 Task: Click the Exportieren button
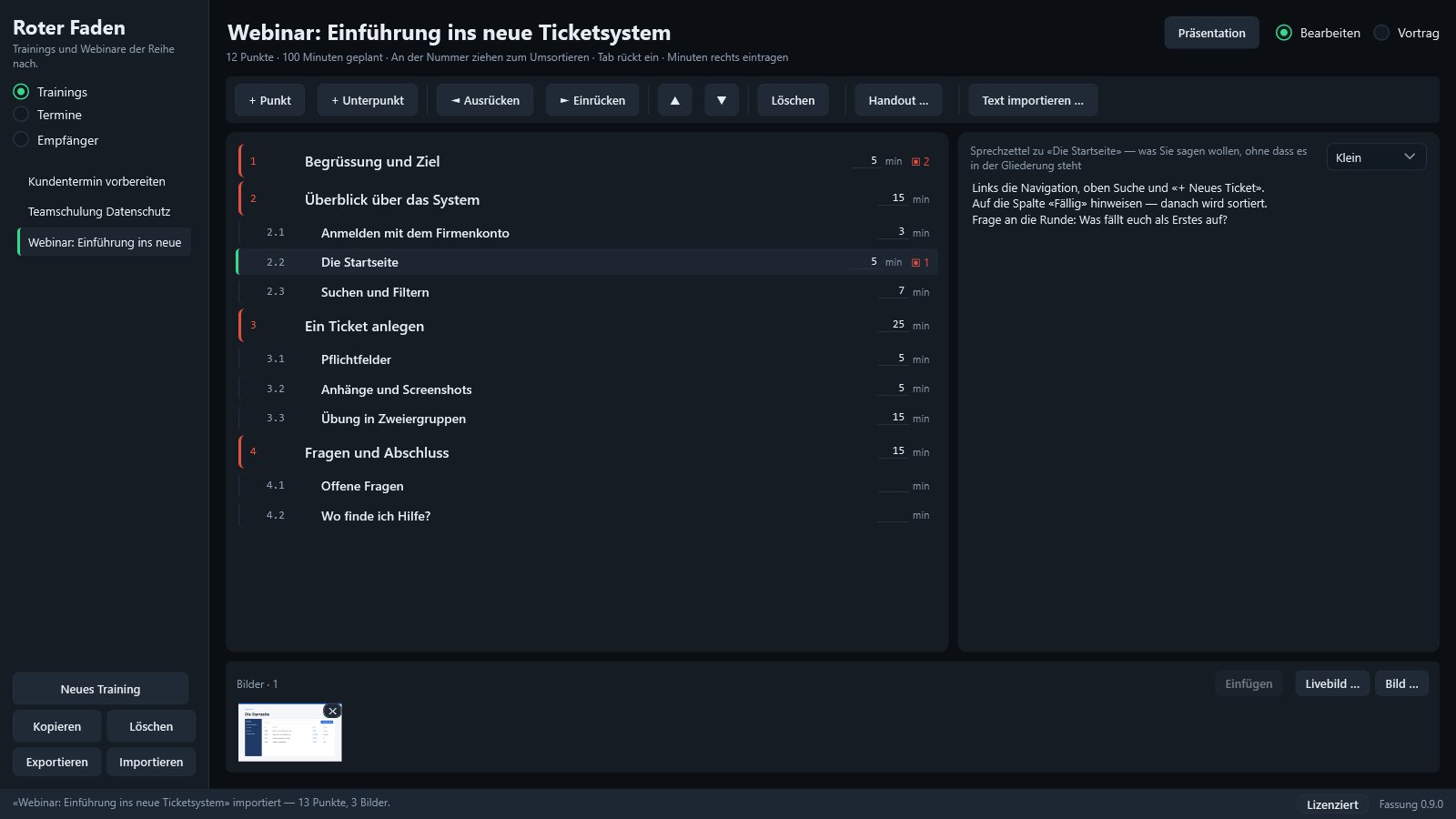(56, 762)
